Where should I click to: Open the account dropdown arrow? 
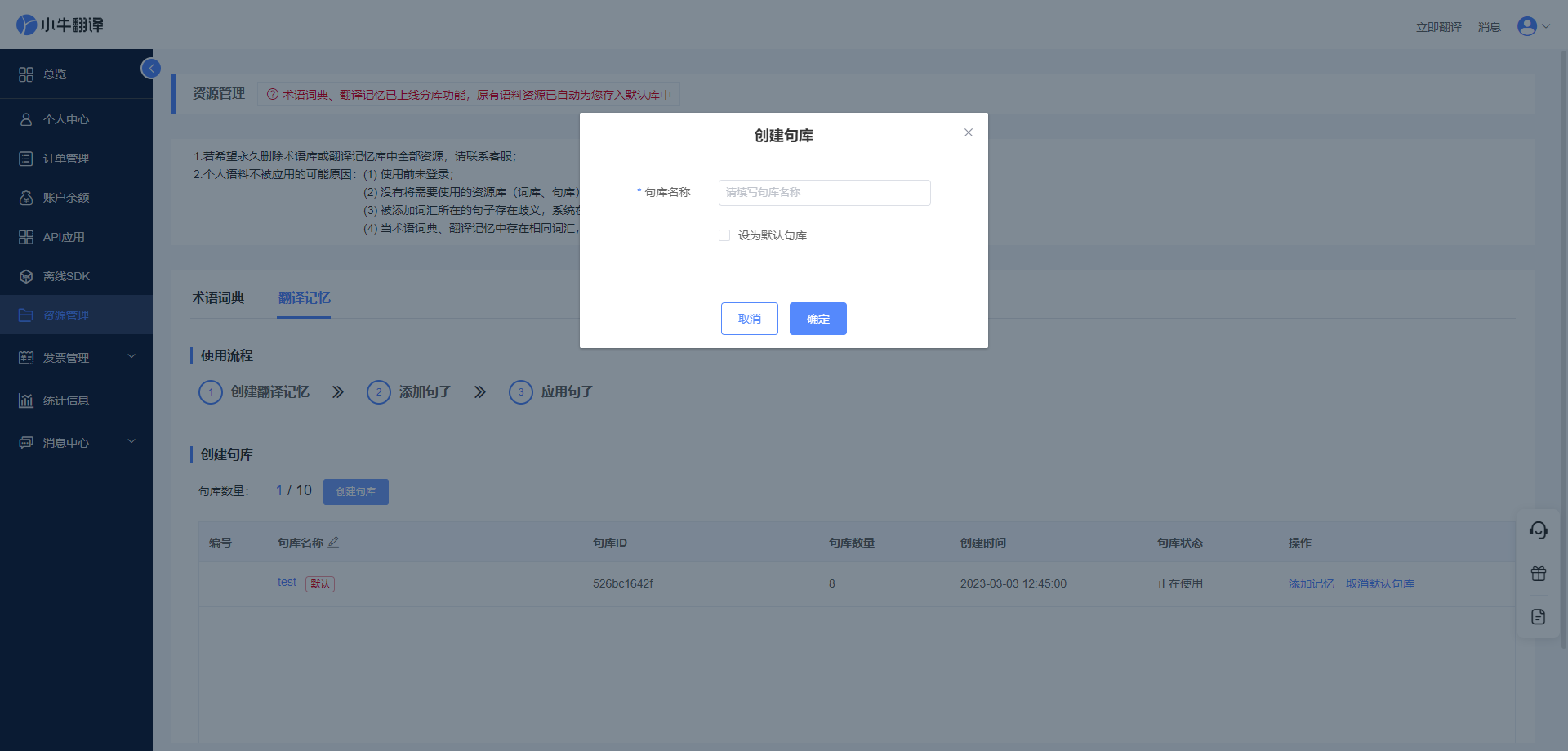tap(1546, 26)
